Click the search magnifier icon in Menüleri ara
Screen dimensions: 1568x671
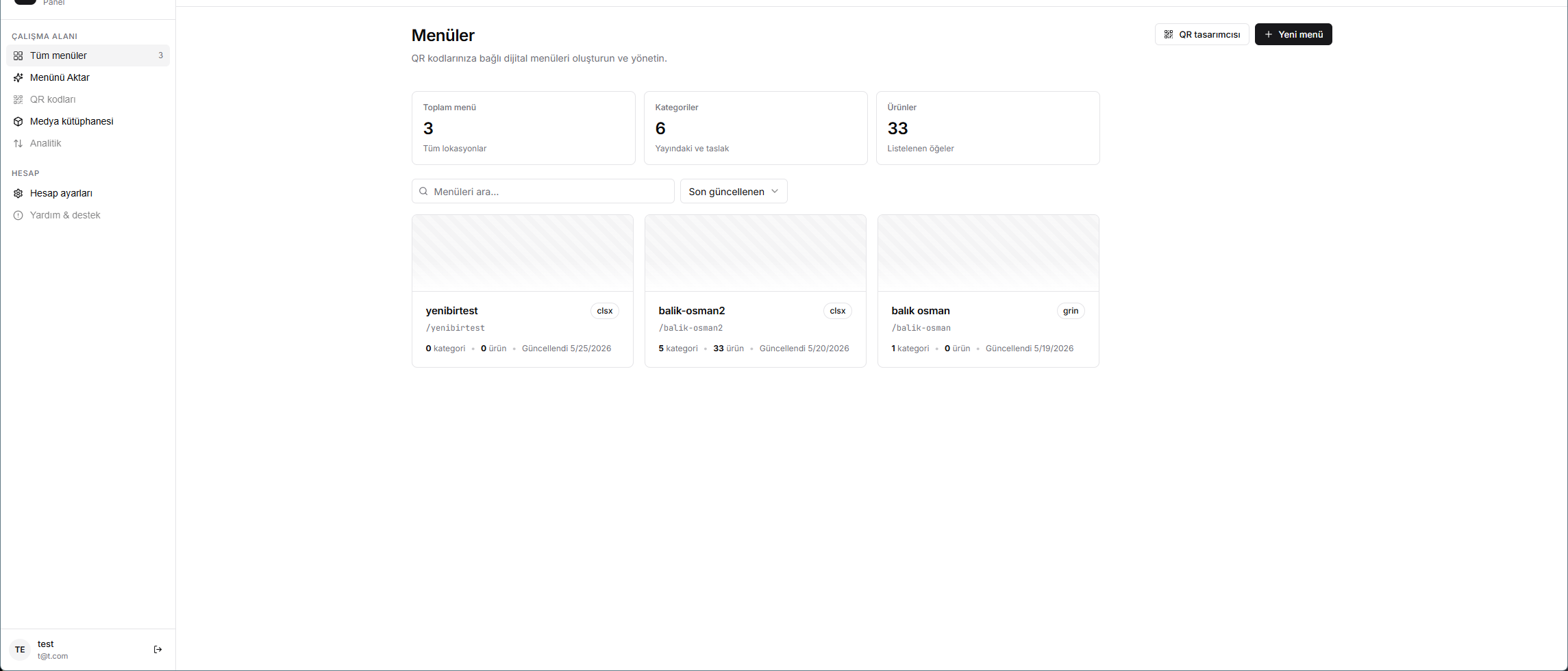pos(423,191)
